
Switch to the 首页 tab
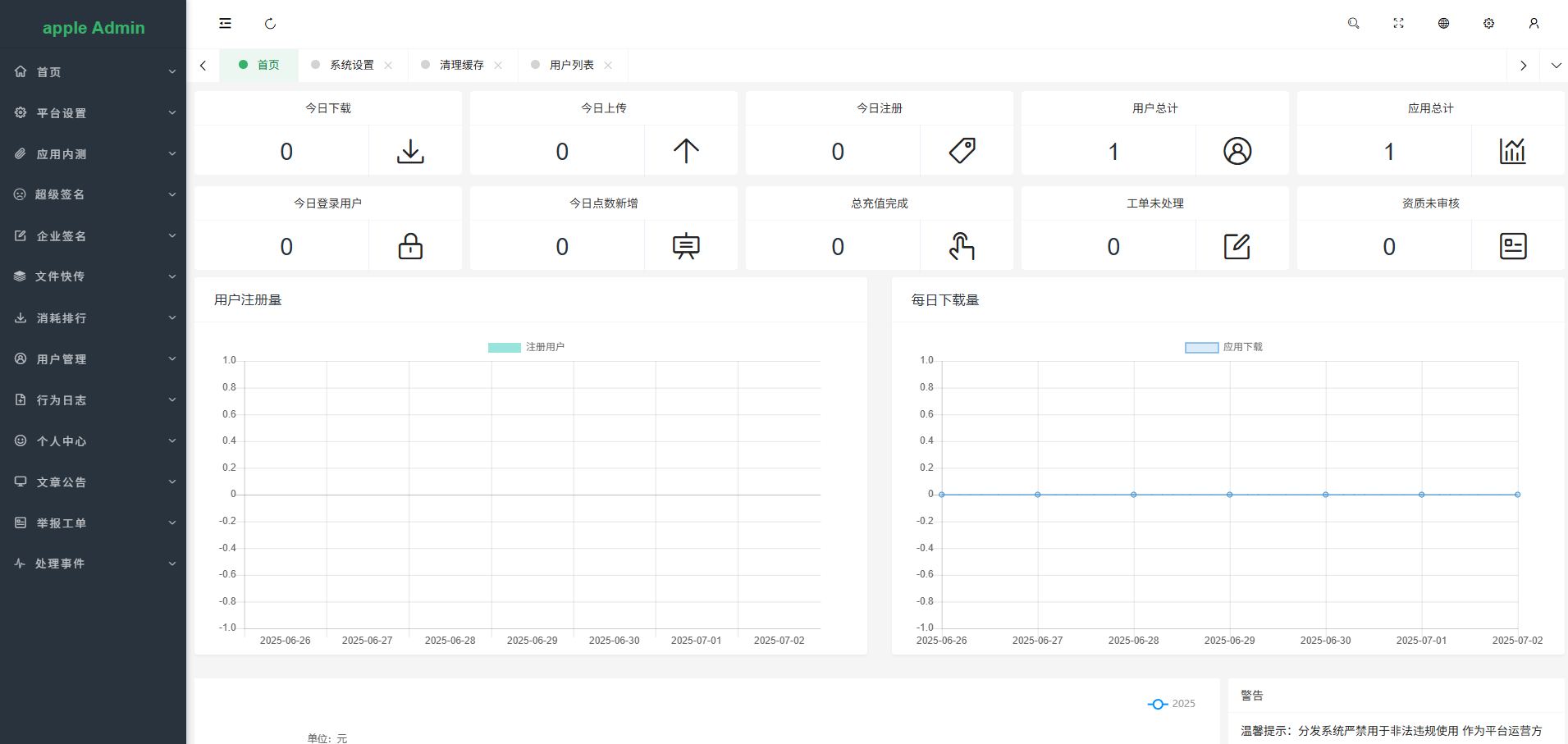259,66
